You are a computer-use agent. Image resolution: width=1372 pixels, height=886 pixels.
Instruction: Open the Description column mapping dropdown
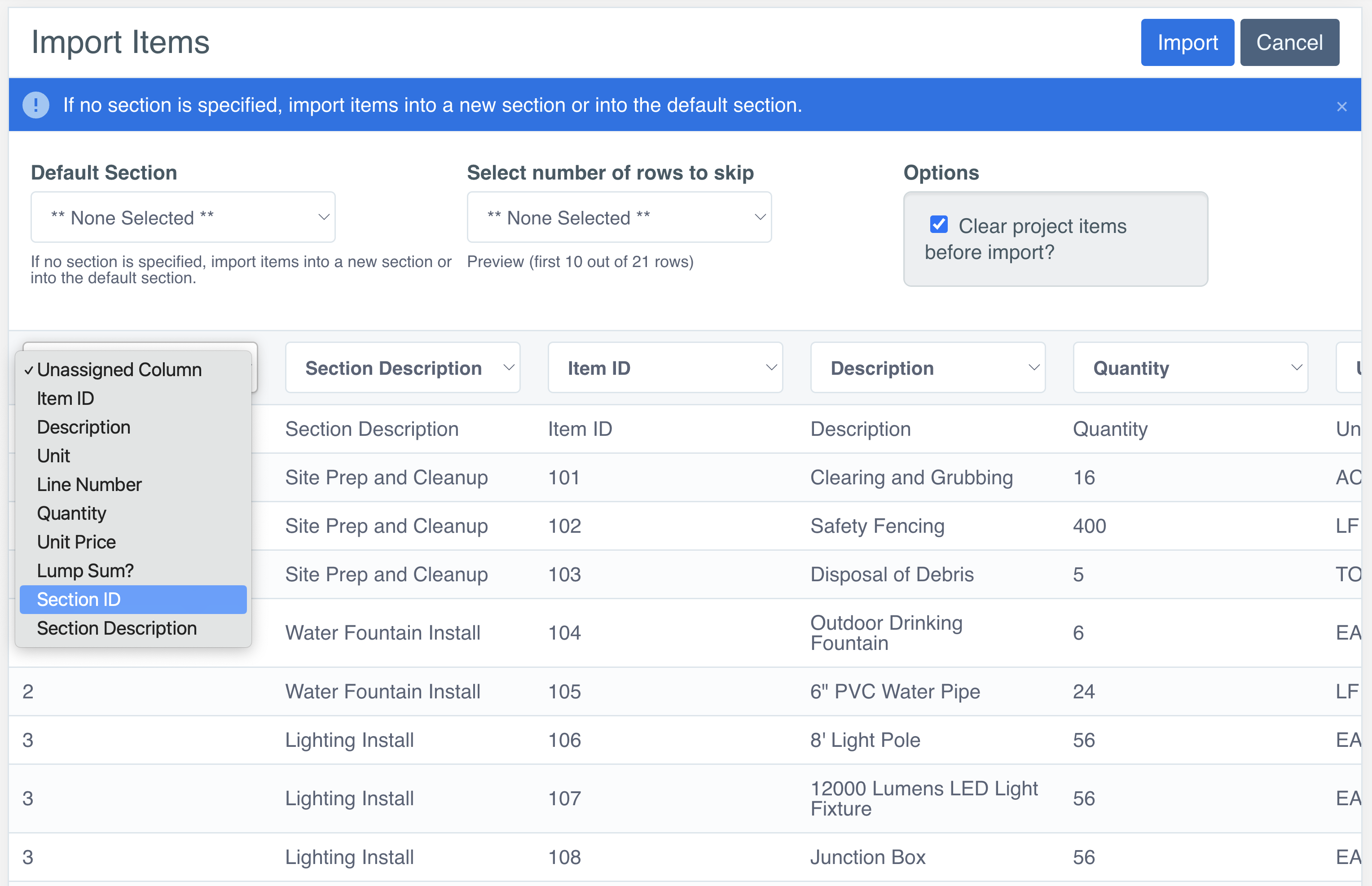click(x=927, y=368)
